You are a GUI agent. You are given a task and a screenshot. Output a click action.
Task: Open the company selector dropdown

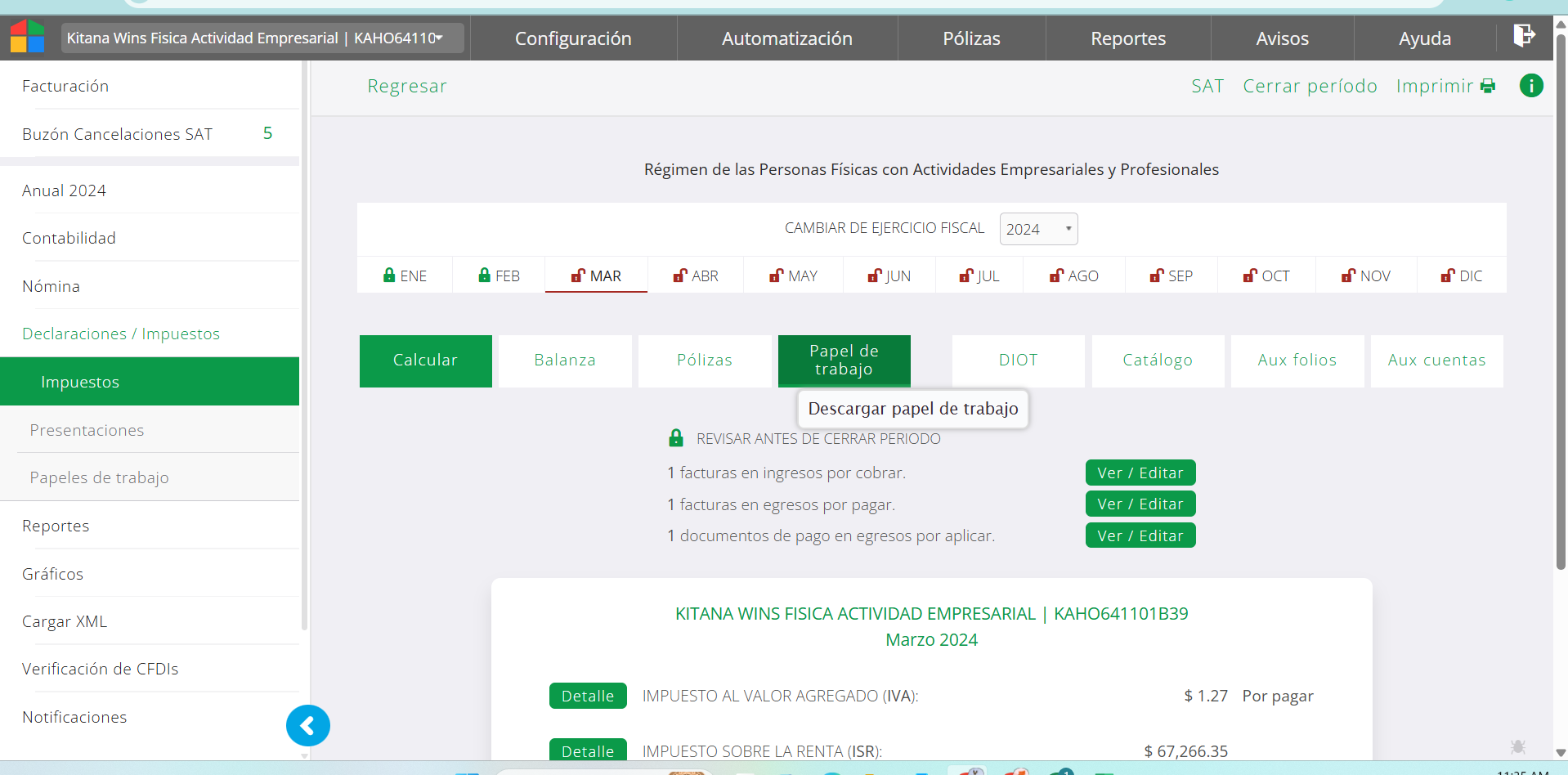[262, 38]
